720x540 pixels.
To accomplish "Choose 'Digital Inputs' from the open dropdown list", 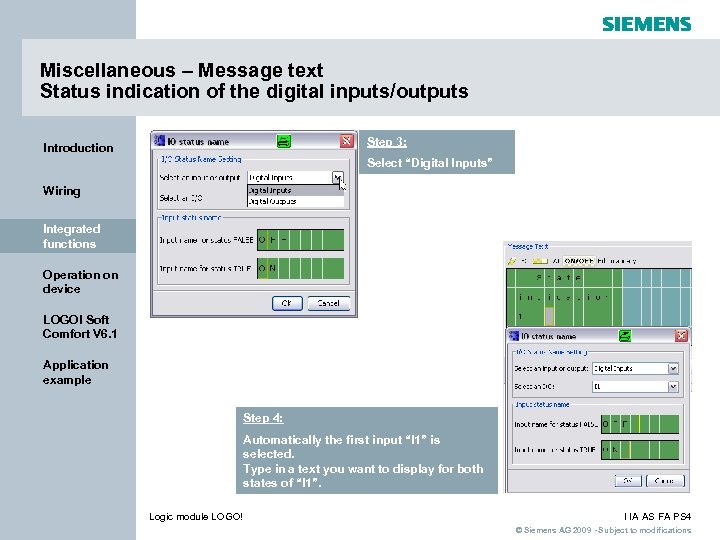I will point(295,190).
